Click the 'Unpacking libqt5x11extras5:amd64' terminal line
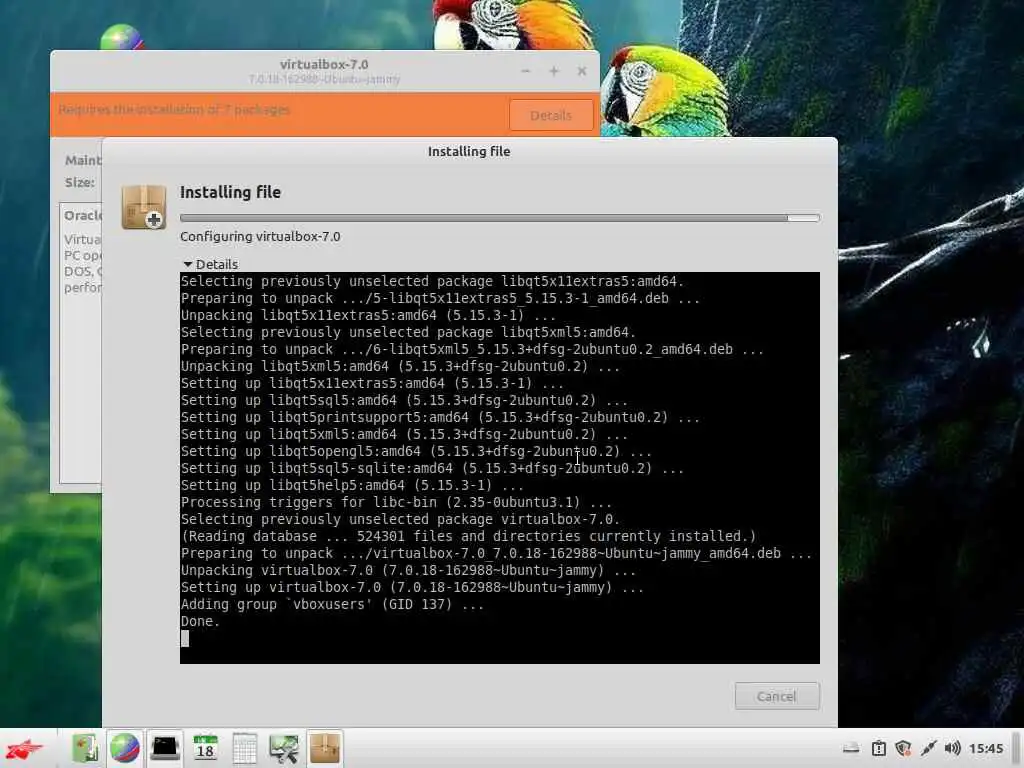Viewport: 1024px width, 768px height. pos(368,315)
